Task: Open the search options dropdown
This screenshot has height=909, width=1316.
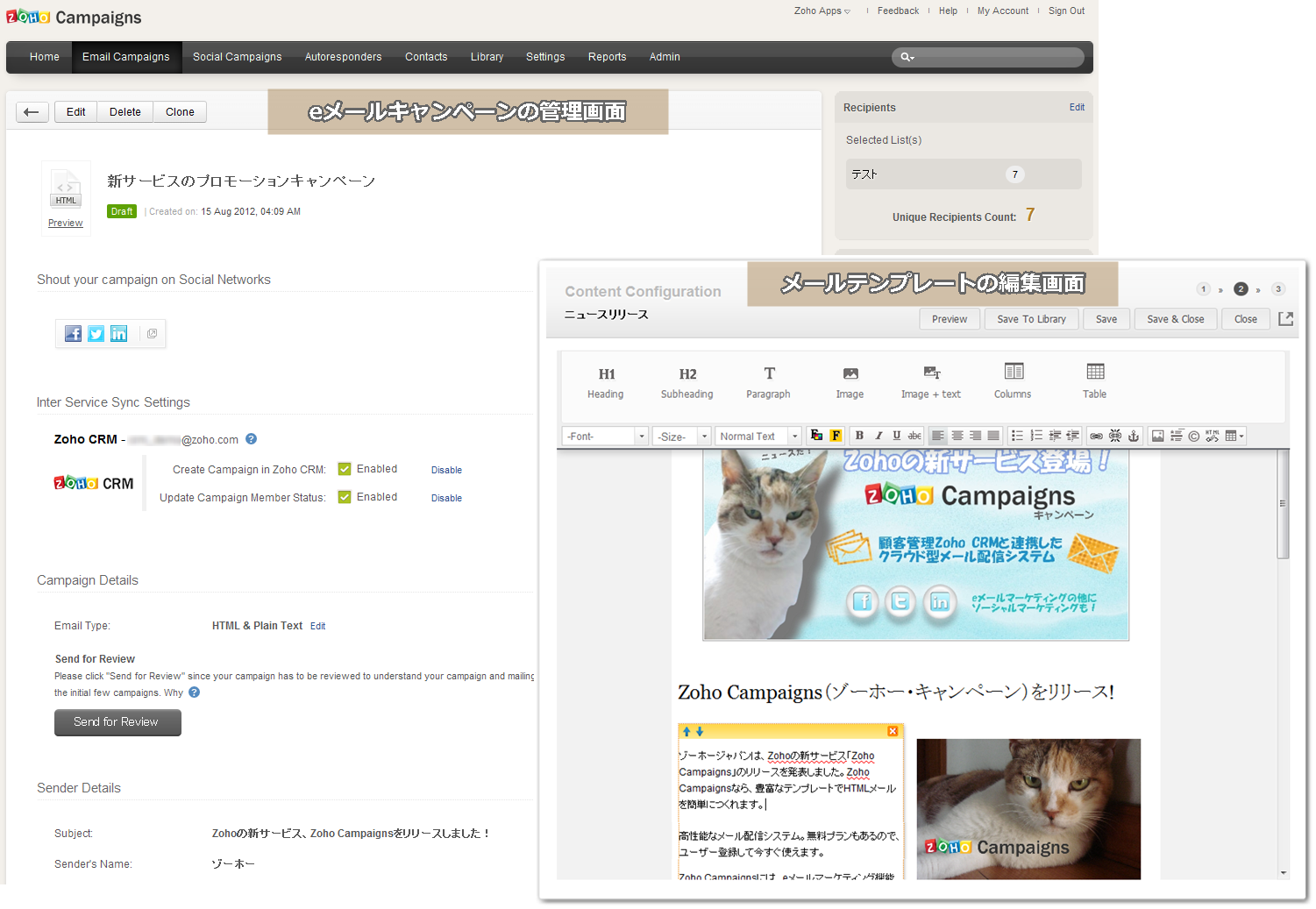Action: click(907, 57)
